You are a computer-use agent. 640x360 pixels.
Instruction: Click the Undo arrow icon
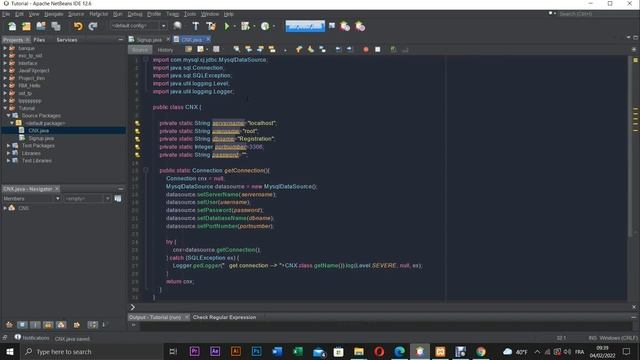78,27
